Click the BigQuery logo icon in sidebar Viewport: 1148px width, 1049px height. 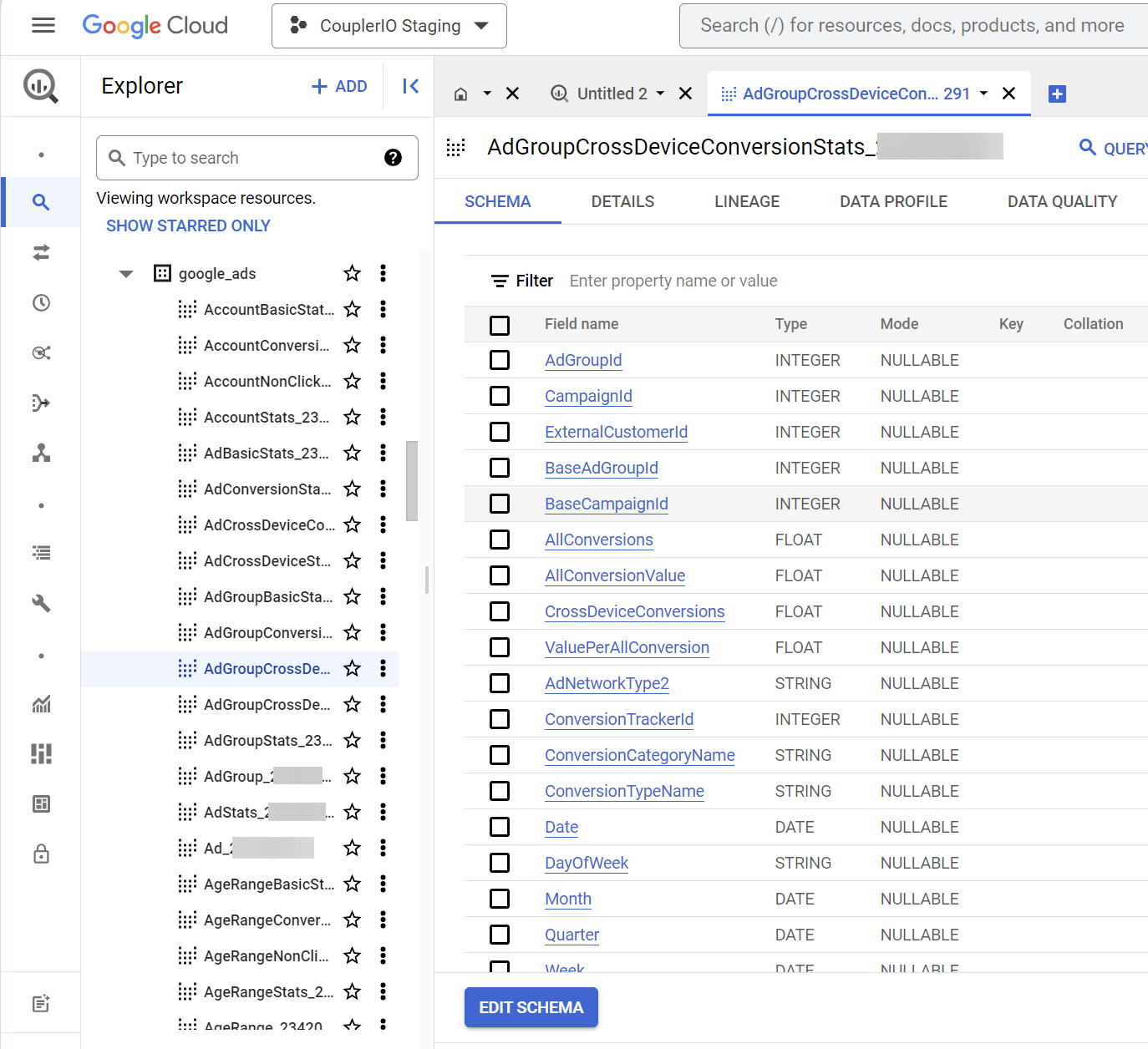tap(41, 86)
